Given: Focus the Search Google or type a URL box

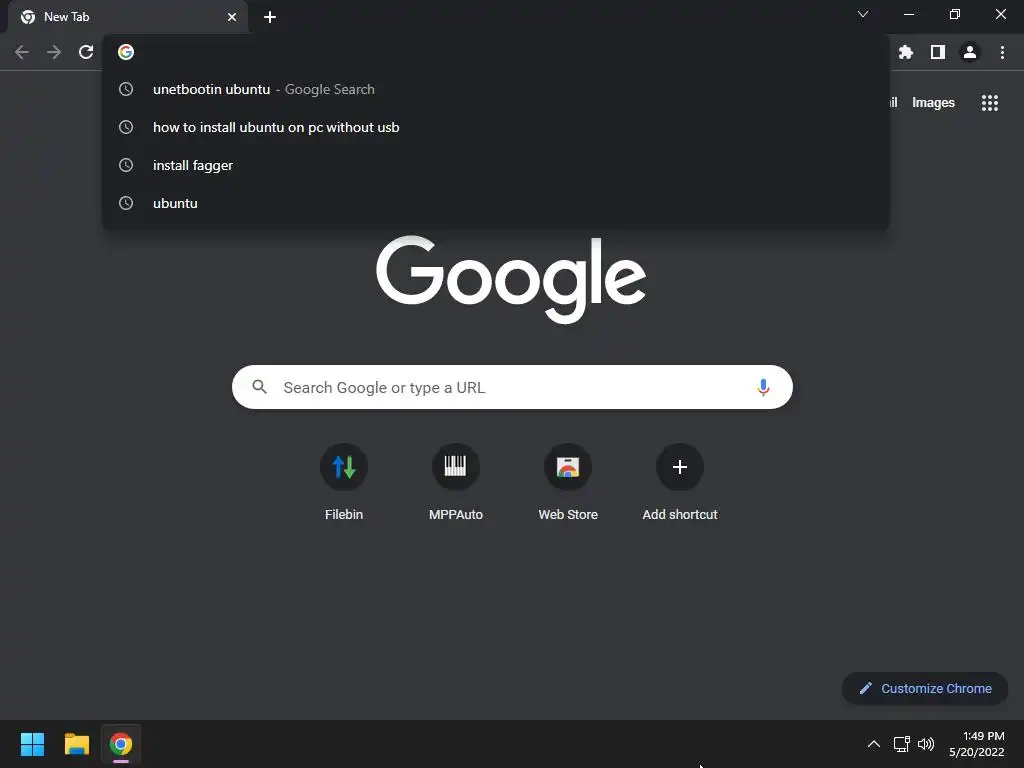Looking at the screenshot, I should (x=512, y=387).
